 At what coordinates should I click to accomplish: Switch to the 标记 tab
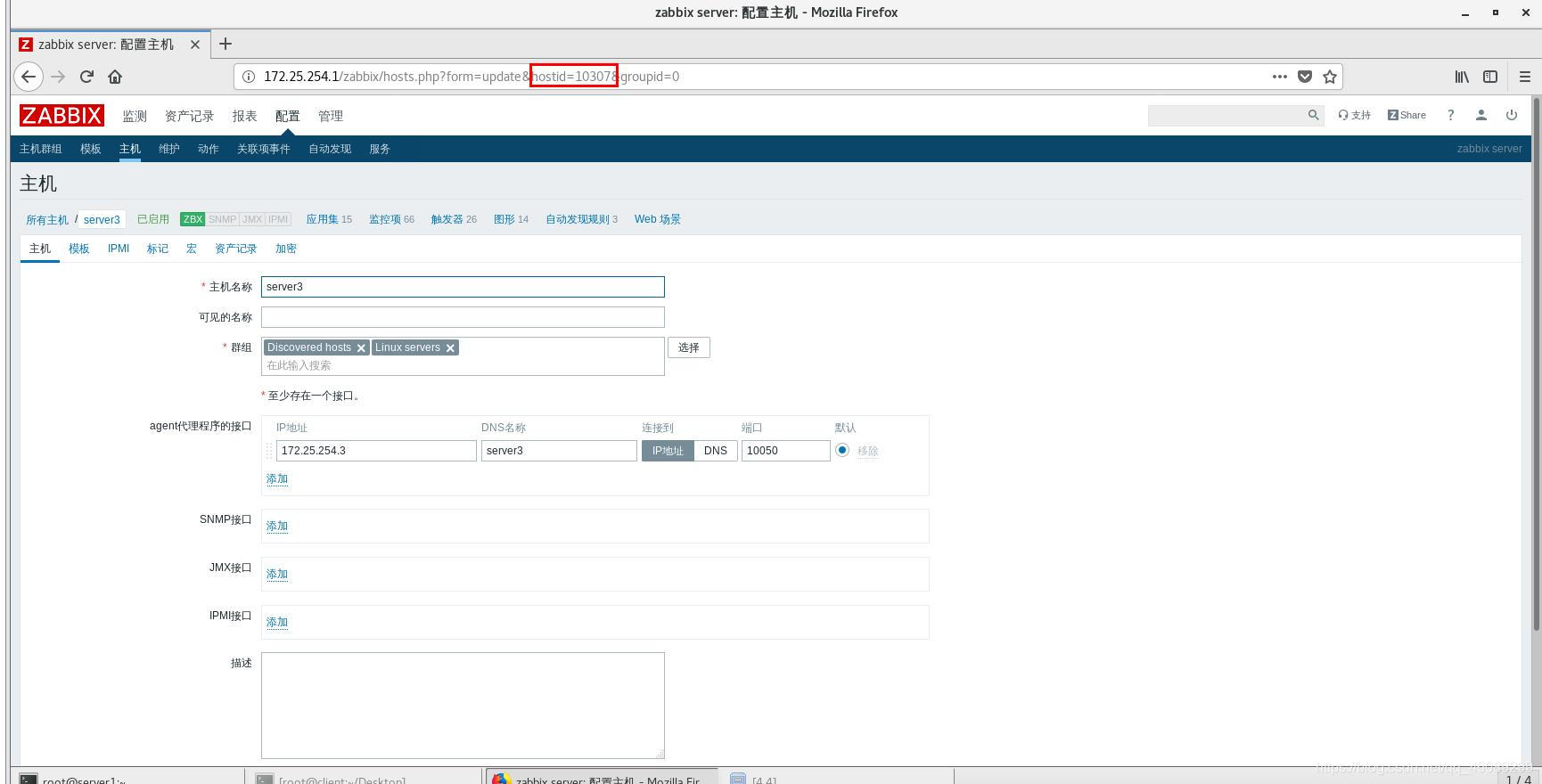click(x=158, y=249)
